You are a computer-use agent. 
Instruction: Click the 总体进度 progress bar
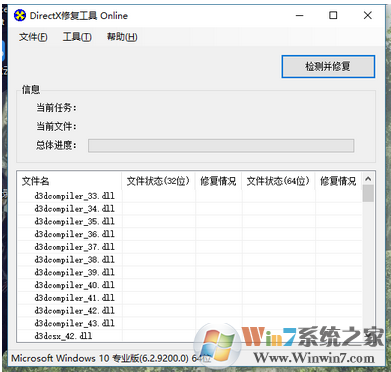click(x=221, y=146)
